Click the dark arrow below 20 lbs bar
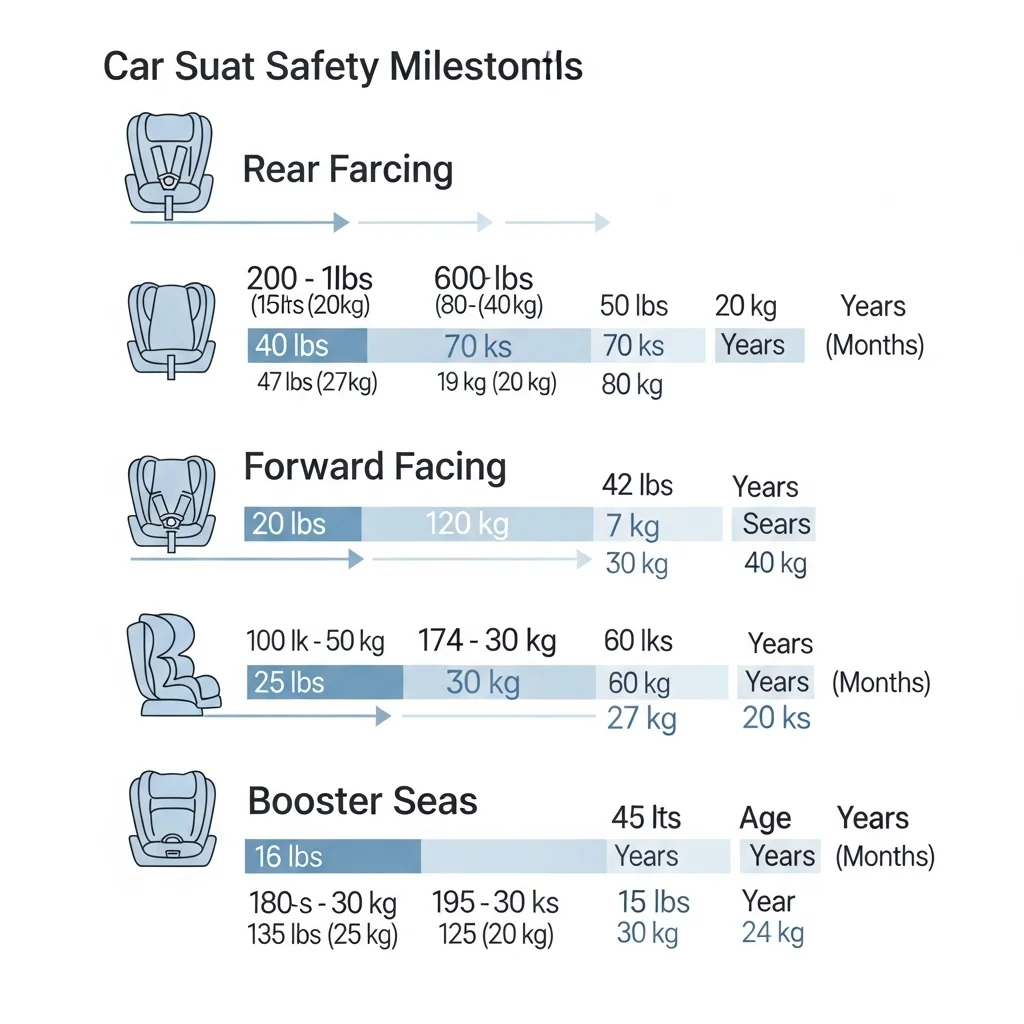Viewport: 1024px width, 1024px height. [x=247, y=560]
